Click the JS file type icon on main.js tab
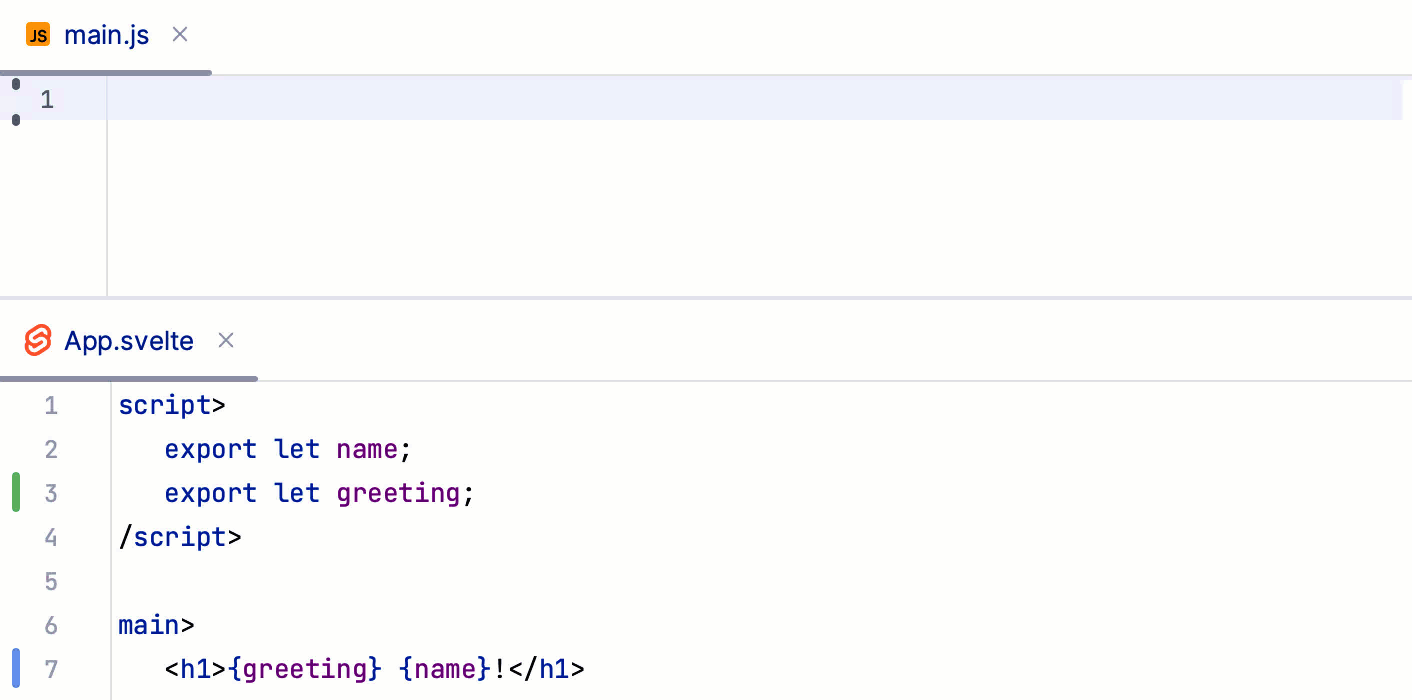This screenshot has height=700, width=1412. [x=38, y=34]
